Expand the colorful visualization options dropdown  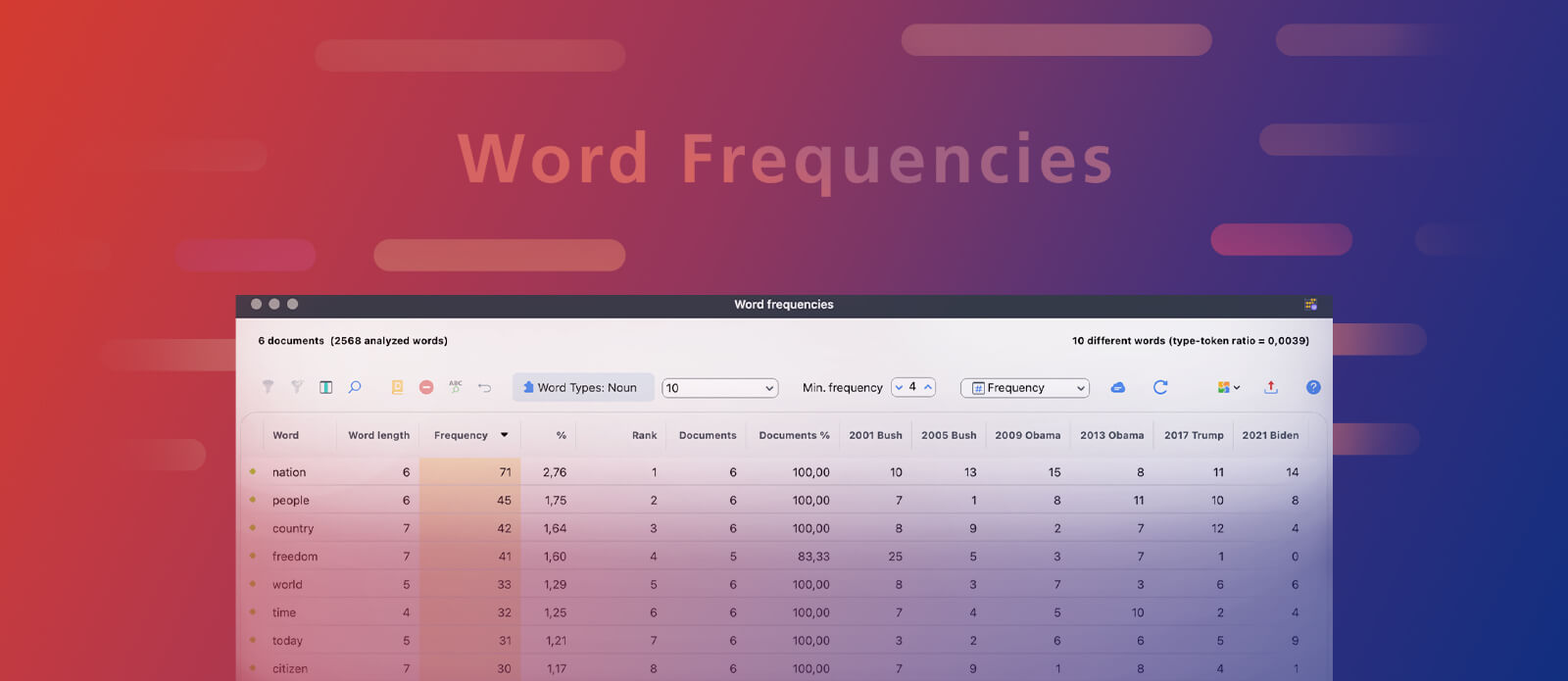[1229, 387]
